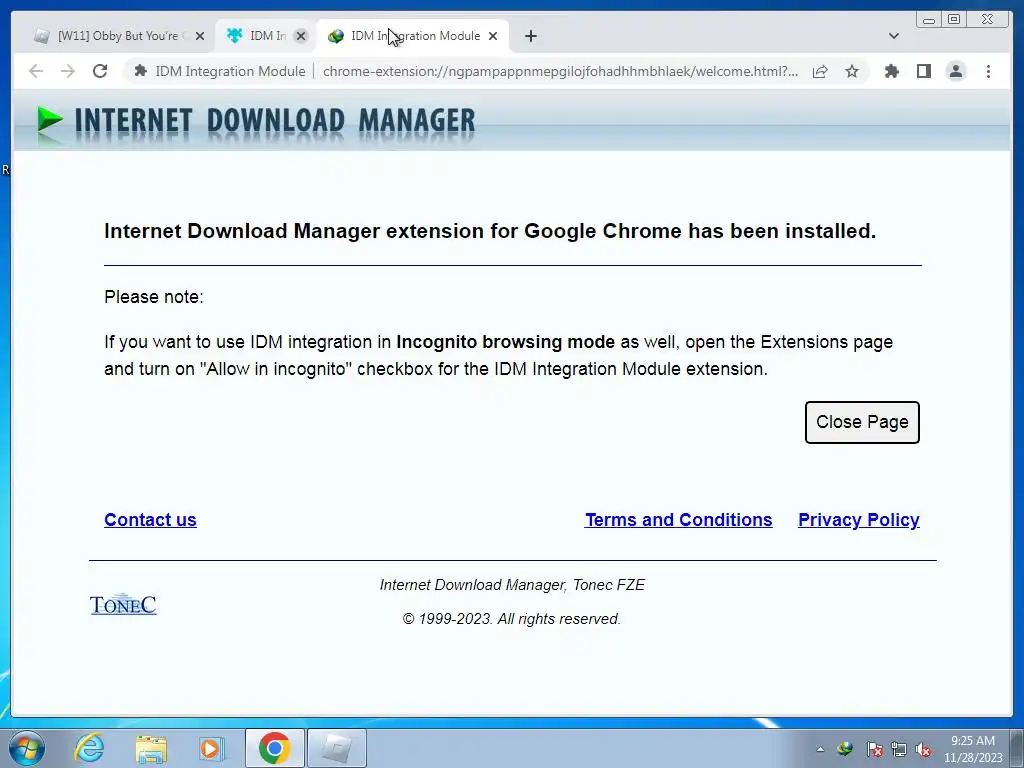Open the Windows Start menu
This screenshot has height=768, width=1024.
pos(27,748)
